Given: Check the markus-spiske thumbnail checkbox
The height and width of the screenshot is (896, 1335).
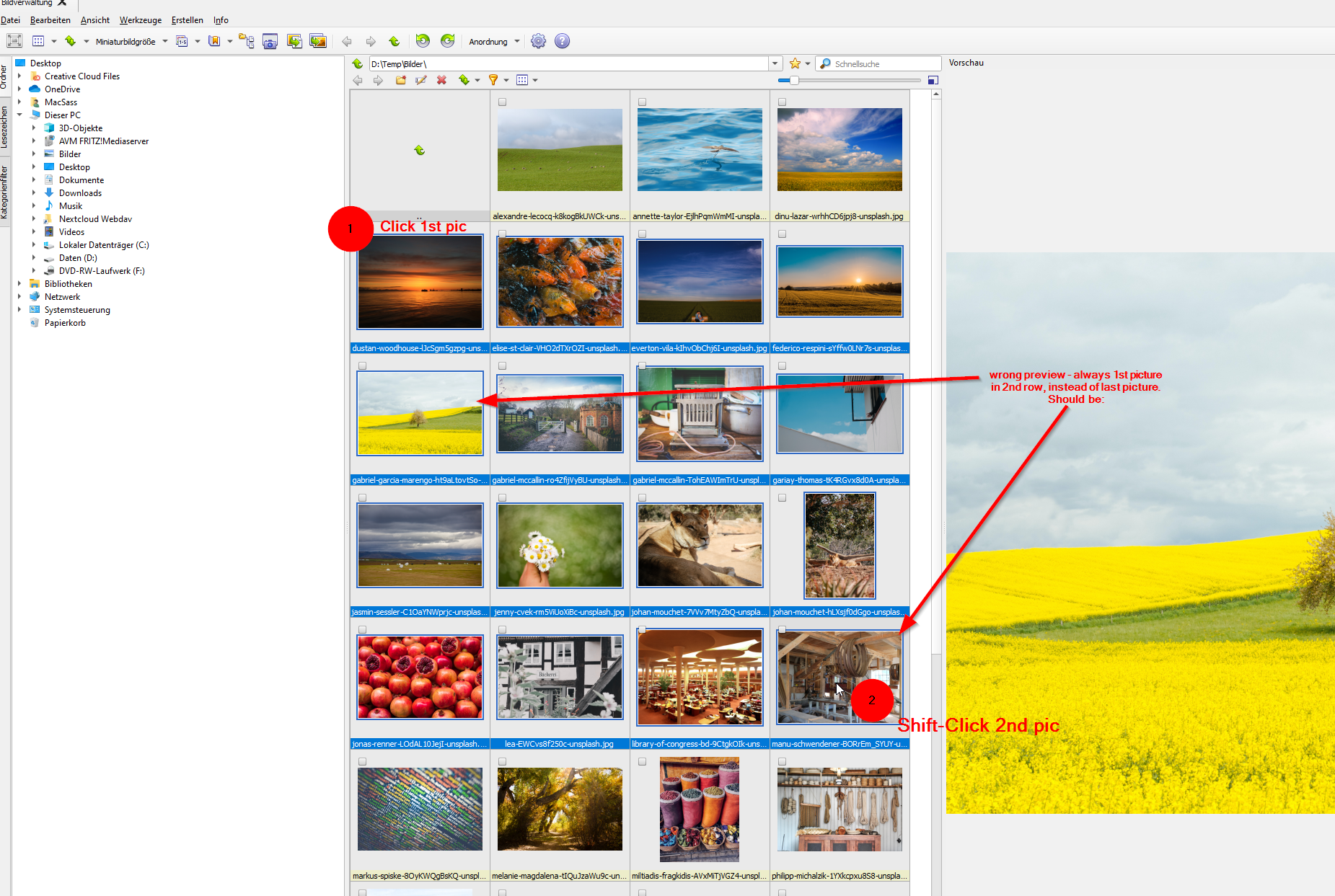Looking at the screenshot, I should click(363, 762).
